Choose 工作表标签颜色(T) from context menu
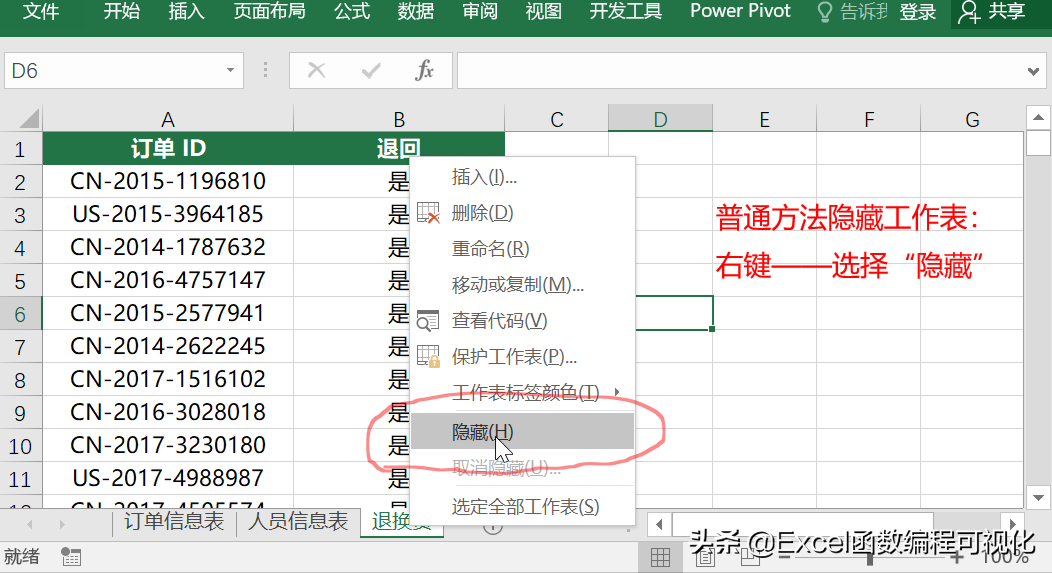Image resolution: width=1052 pixels, height=573 pixels. [x=523, y=392]
